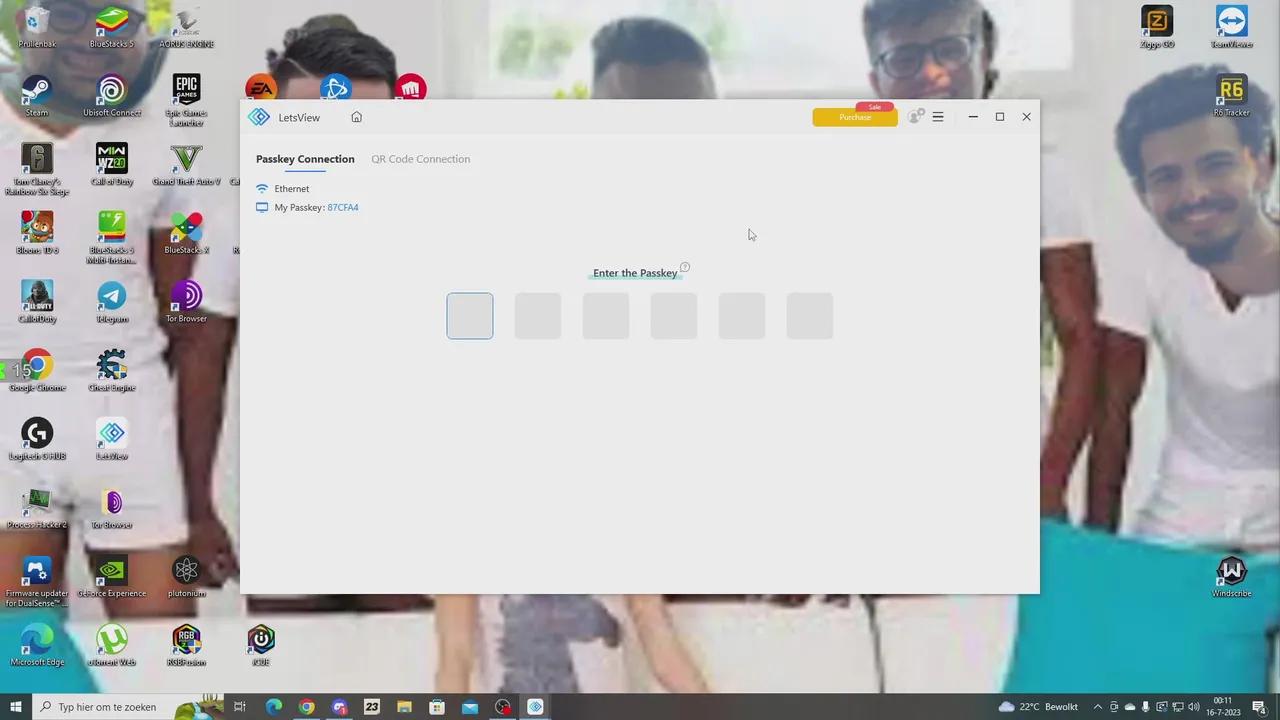Select the Ziggo GO desktop icon
This screenshot has width=1280, height=720.
coord(1157,27)
